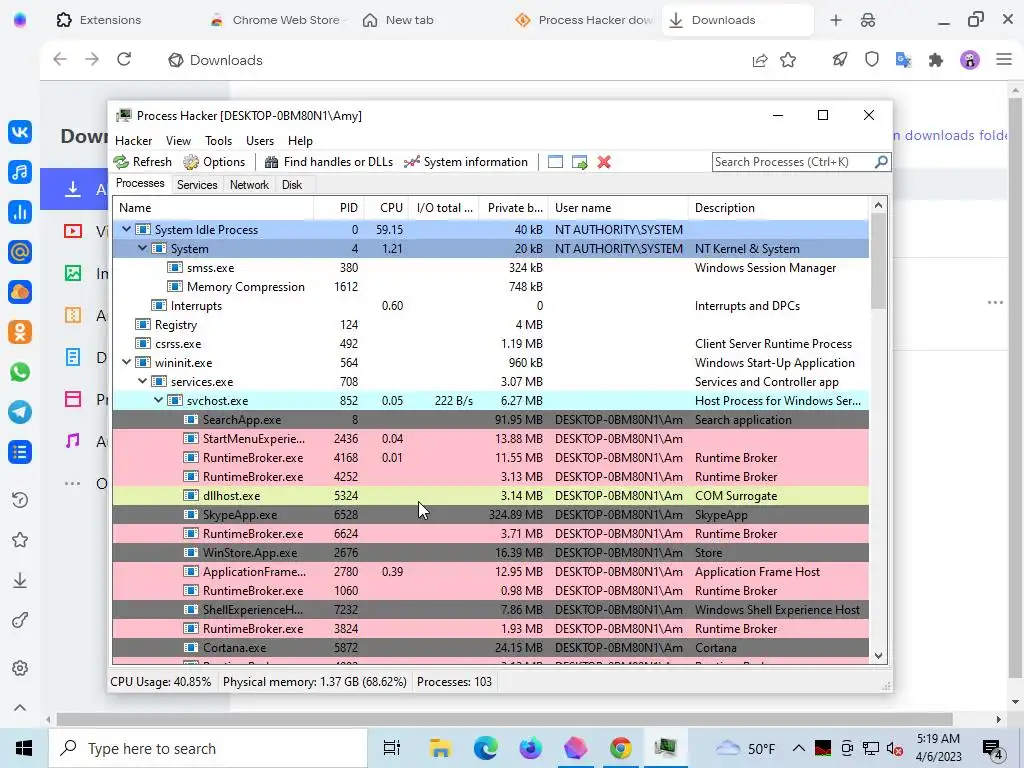Open the Windows Start menu
This screenshot has height=768, width=1024.
pos(24,748)
